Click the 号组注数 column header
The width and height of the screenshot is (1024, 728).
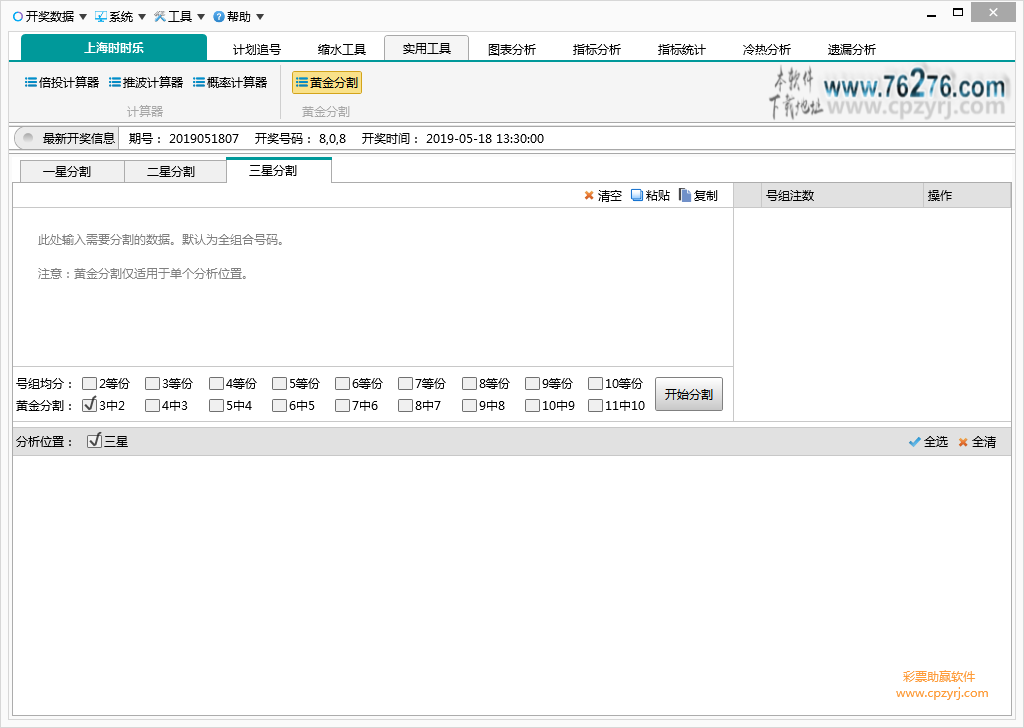tap(842, 195)
